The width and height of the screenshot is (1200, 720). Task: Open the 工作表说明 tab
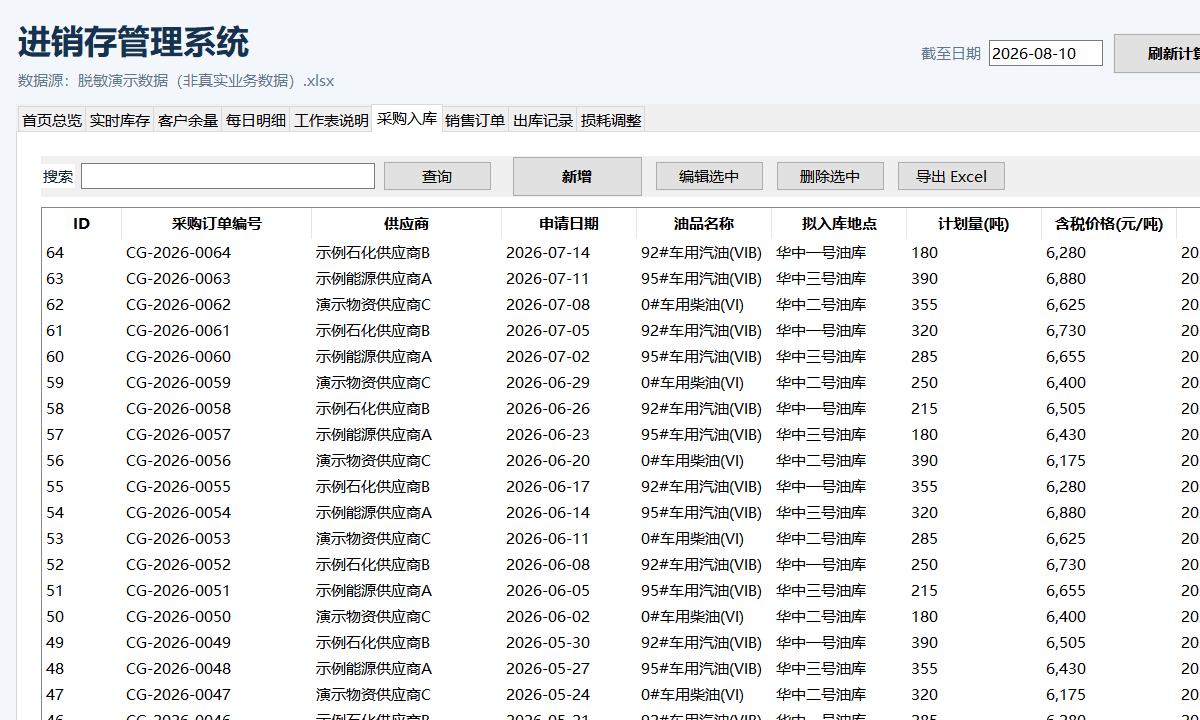pos(331,120)
